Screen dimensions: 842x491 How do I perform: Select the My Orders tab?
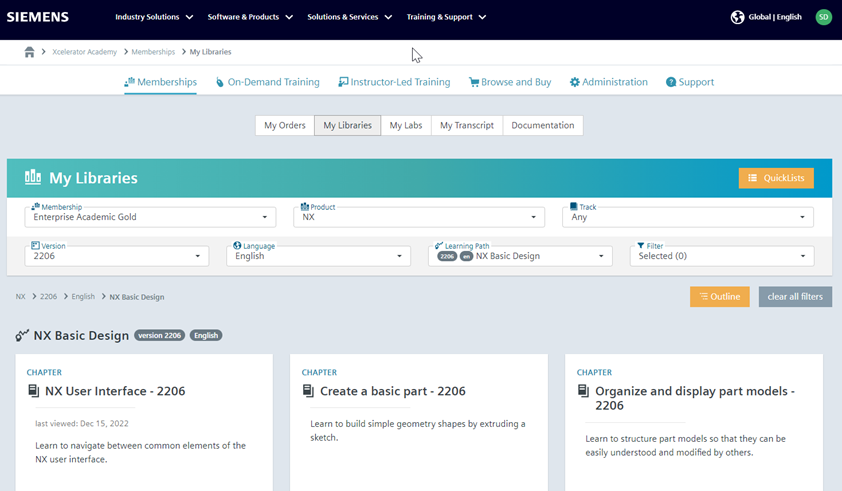[285, 125]
